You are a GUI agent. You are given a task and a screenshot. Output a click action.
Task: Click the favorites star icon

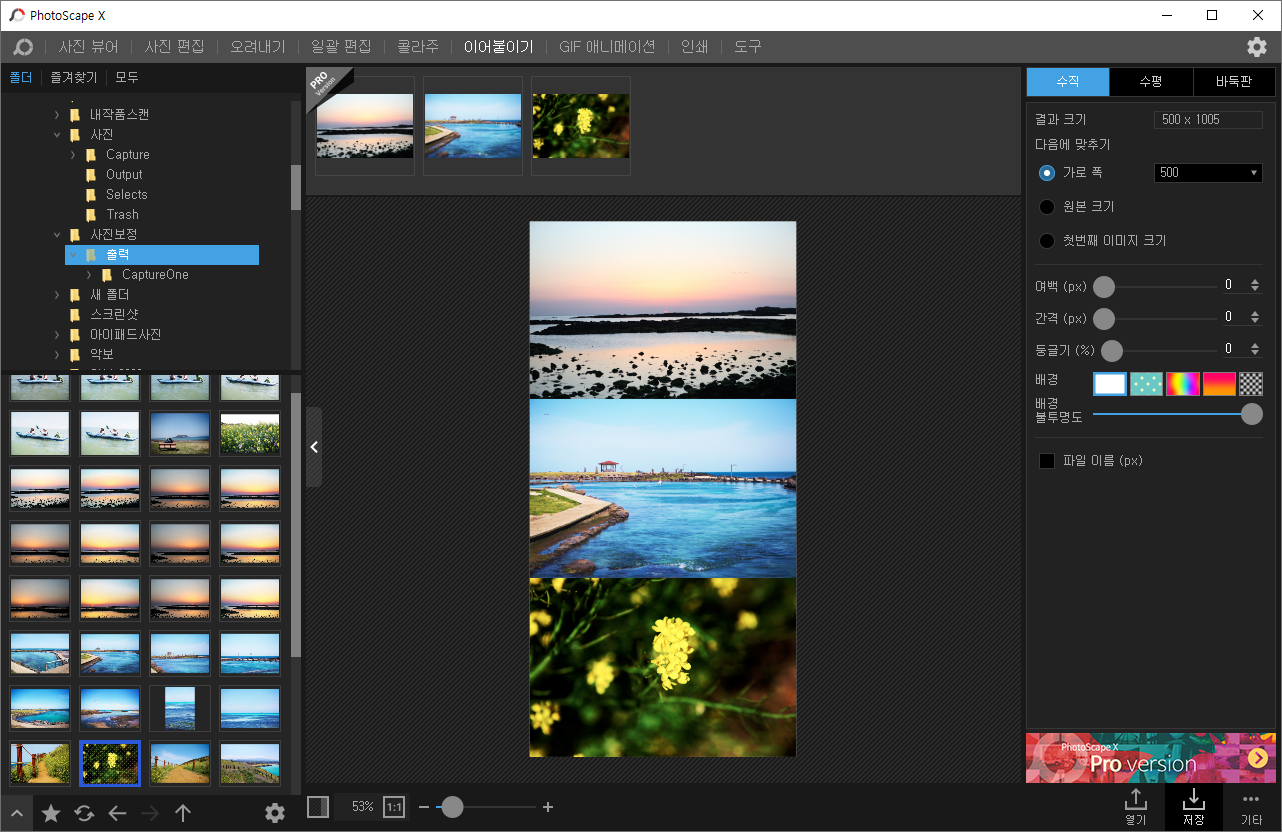coord(51,813)
